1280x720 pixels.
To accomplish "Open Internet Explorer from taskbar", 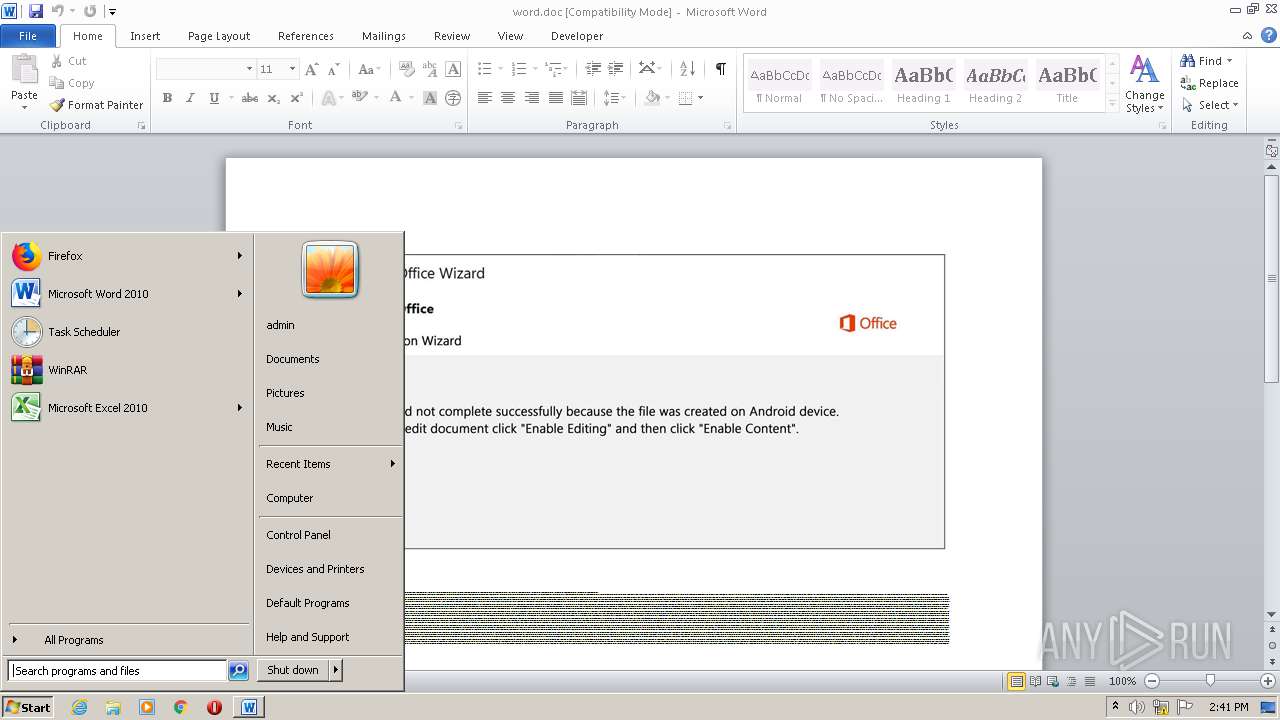I will pos(80,707).
